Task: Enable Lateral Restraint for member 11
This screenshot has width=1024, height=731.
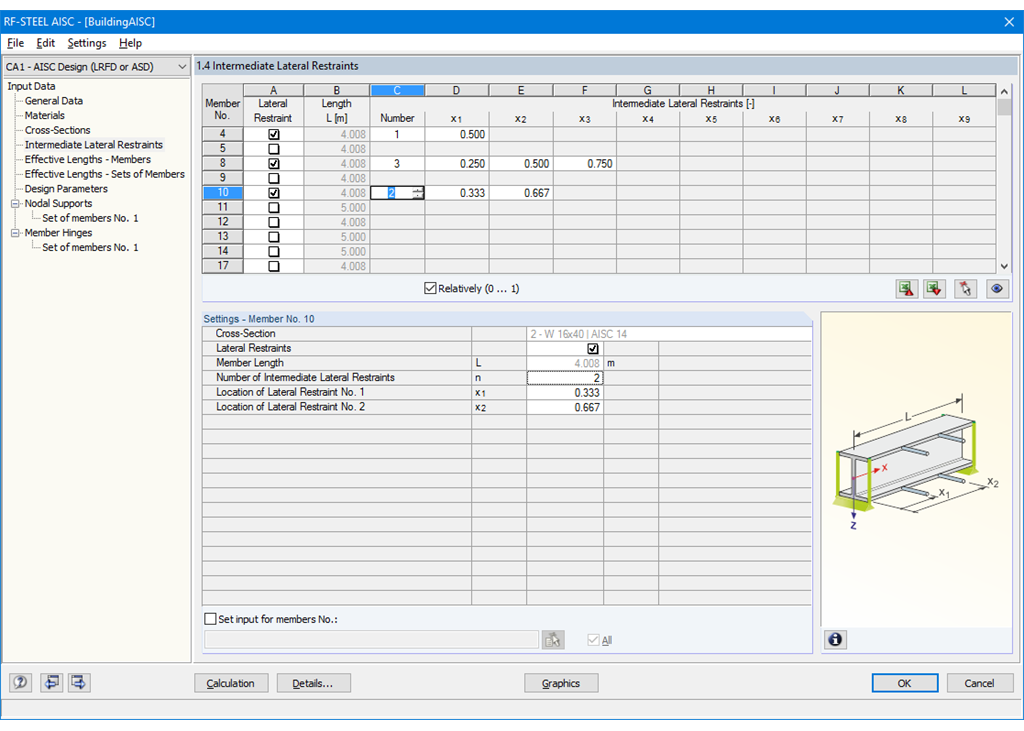Action: tap(274, 208)
